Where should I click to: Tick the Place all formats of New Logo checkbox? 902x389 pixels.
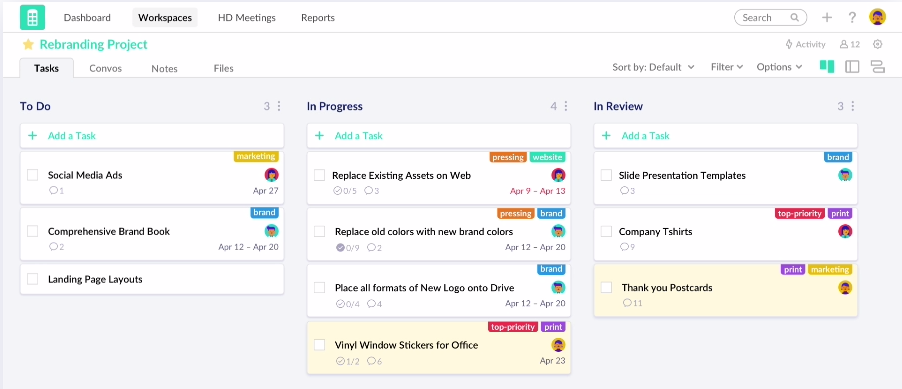tap(319, 288)
